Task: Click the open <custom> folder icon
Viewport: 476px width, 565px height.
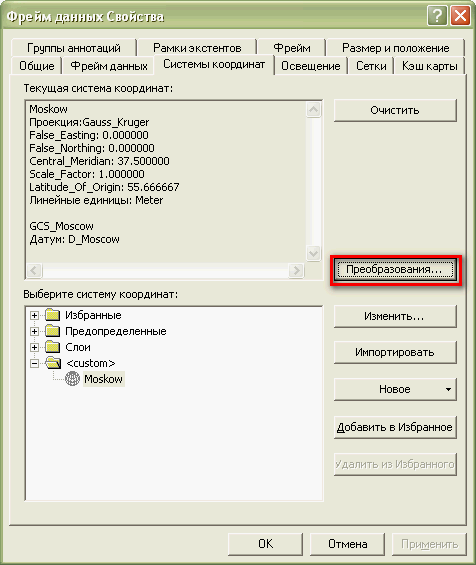Action: click(53, 362)
